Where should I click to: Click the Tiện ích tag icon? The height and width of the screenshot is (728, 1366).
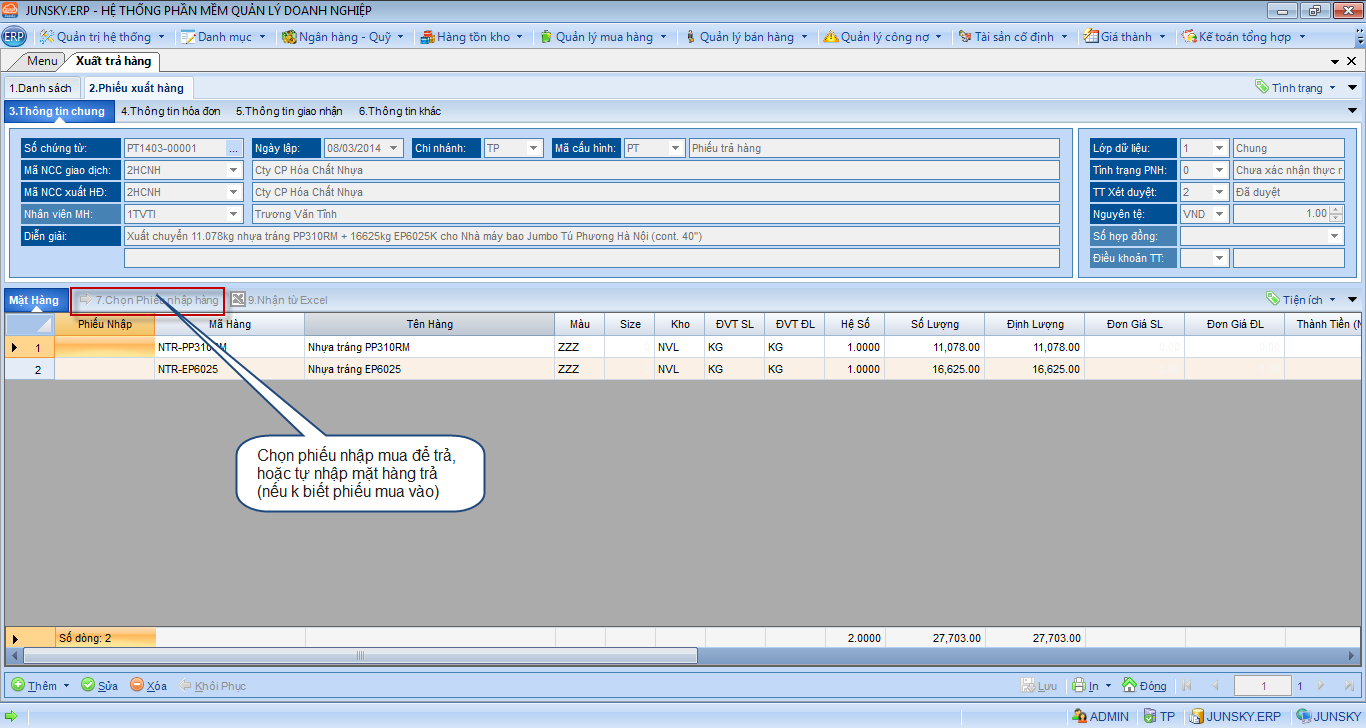1272,299
